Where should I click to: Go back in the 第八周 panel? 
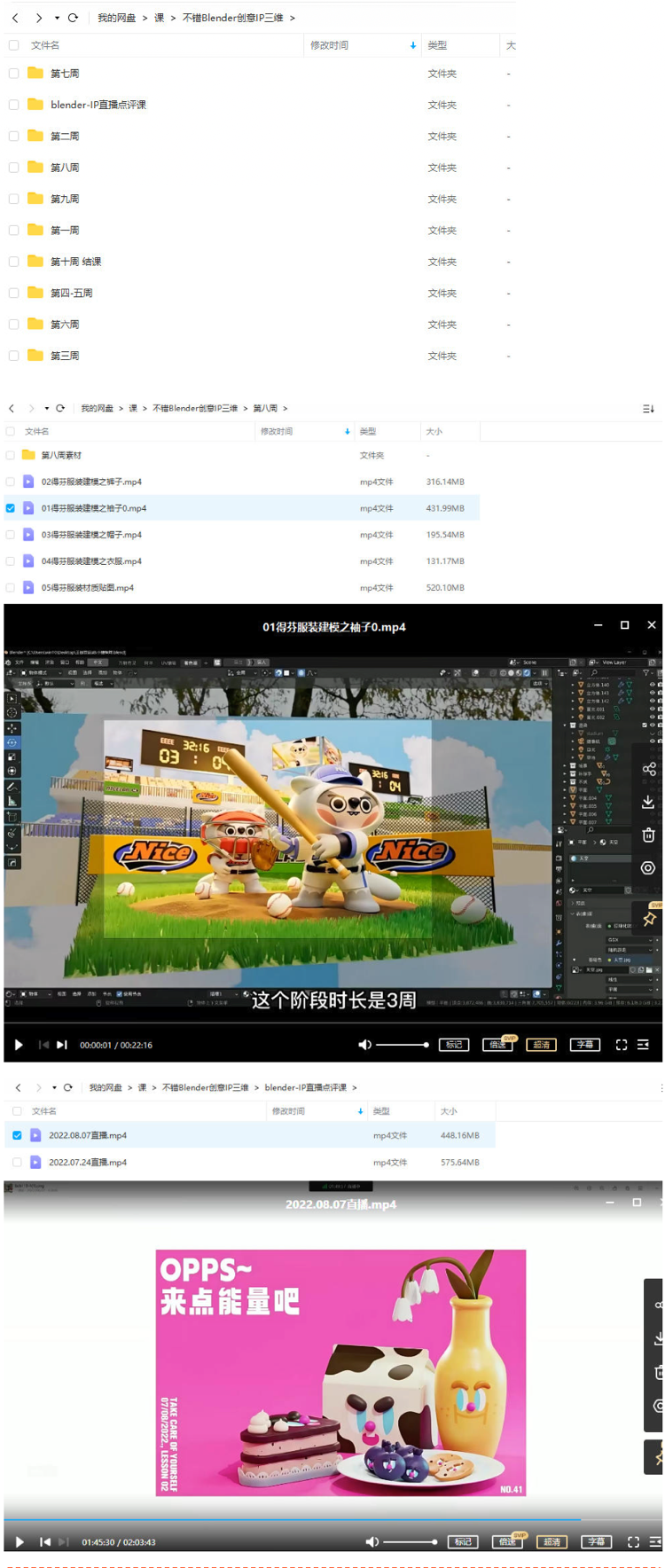[x=12, y=408]
